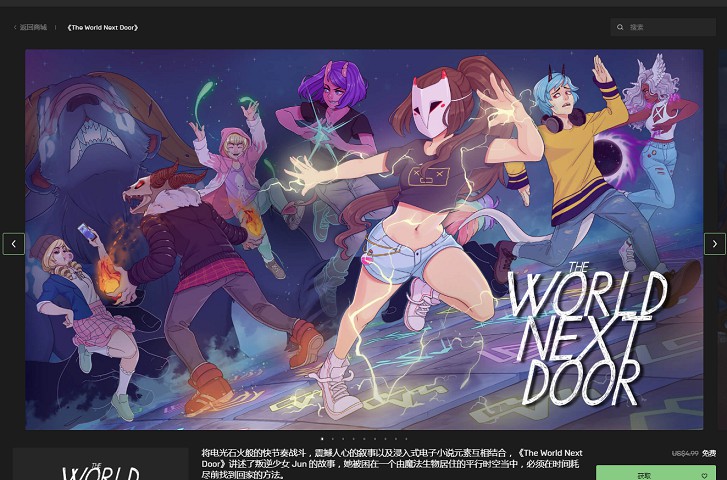Click the heart wishlist icon on green button
The image size is (727, 480).
(x=704, y=475)
